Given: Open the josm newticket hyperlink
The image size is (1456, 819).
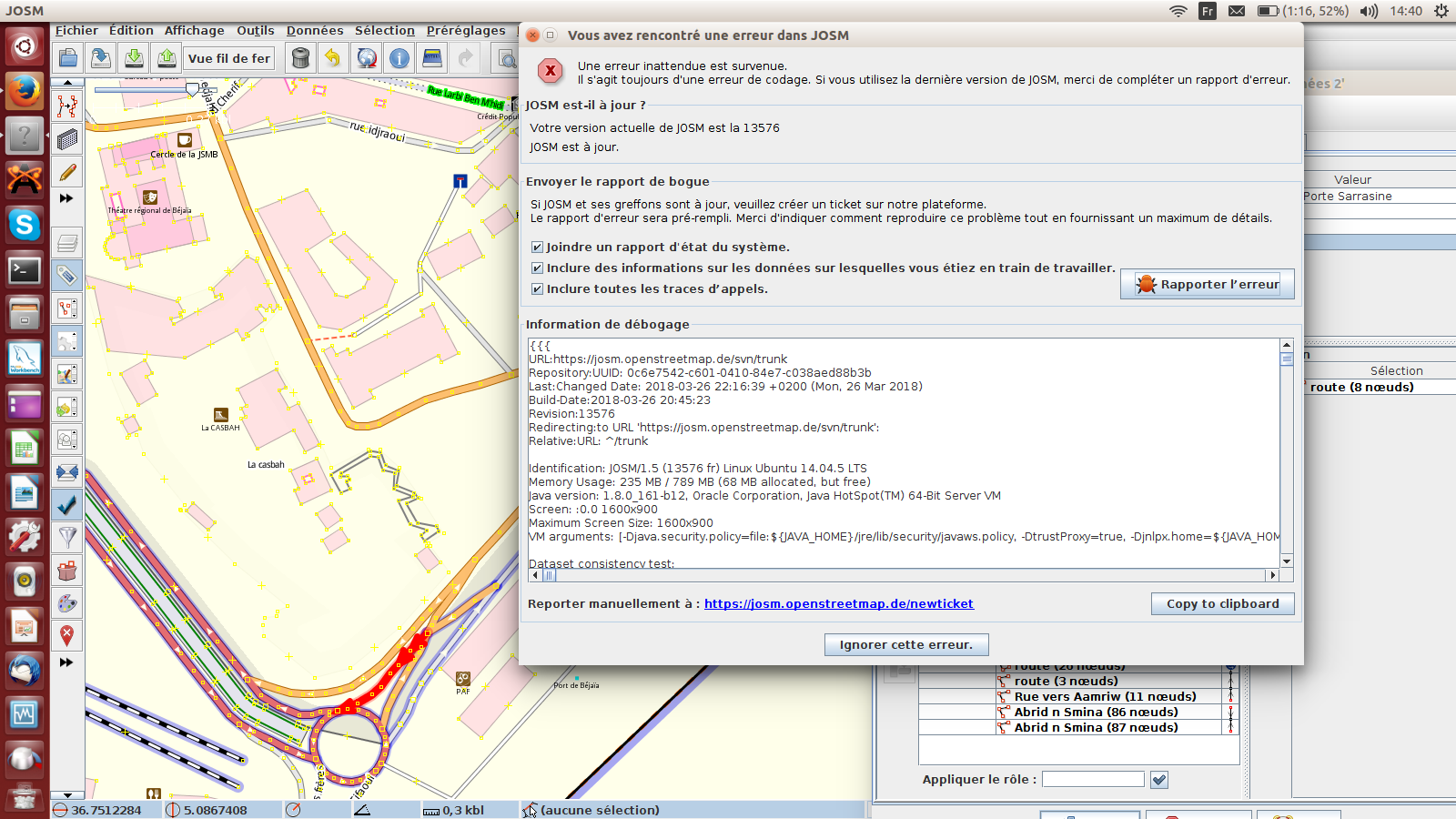Looking at the screenshot, I should (x=838, y=604).
